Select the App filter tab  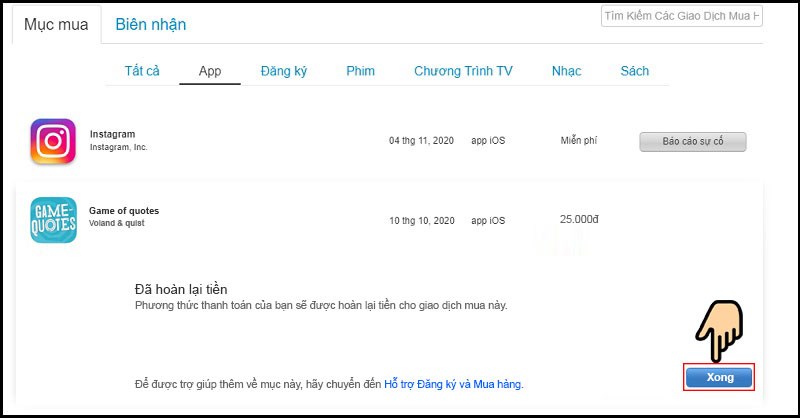tap(210, 71)
